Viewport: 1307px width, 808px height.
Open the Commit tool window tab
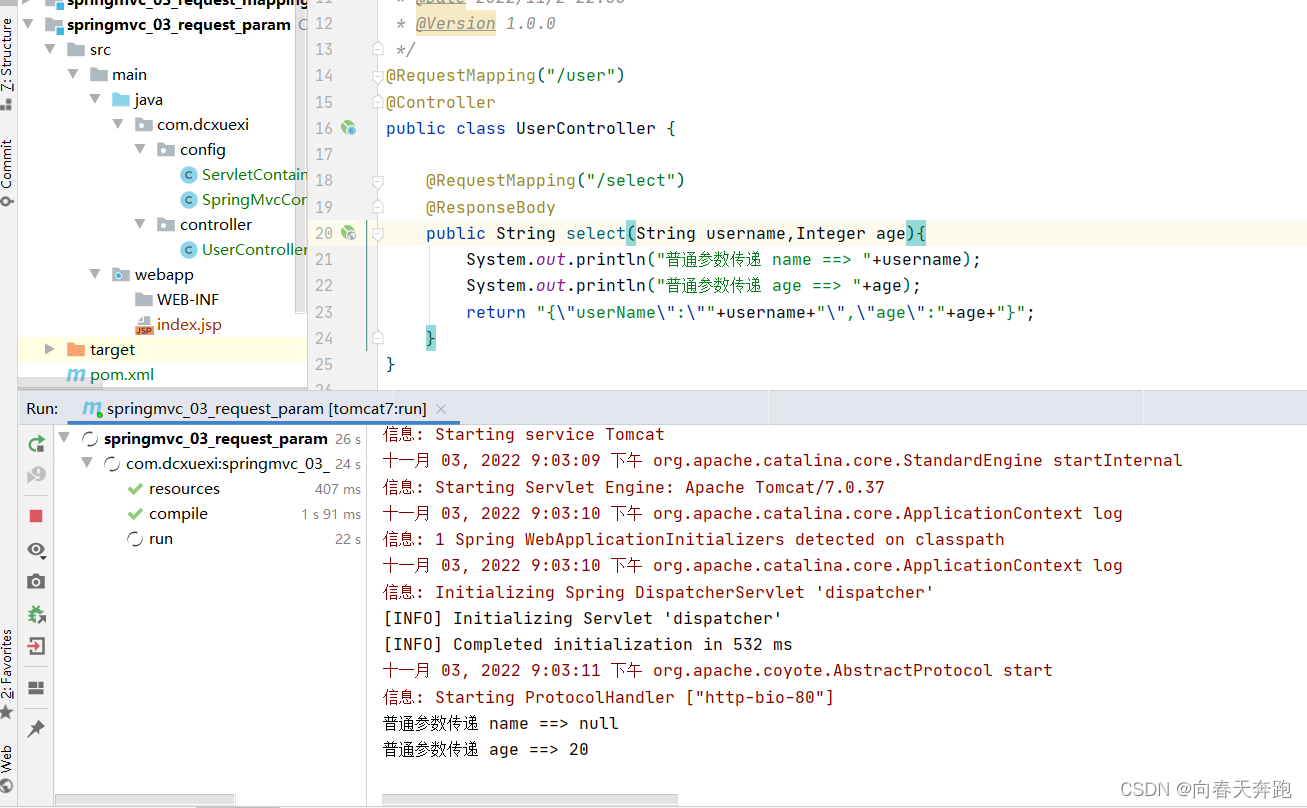click(x=8, y=164)
